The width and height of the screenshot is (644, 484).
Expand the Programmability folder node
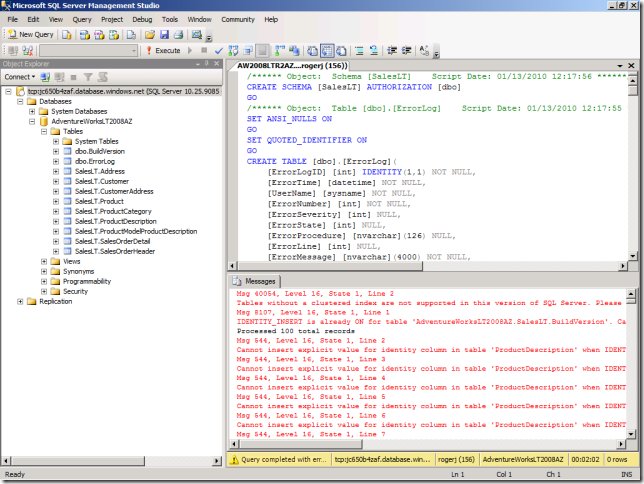coord(44,281)
